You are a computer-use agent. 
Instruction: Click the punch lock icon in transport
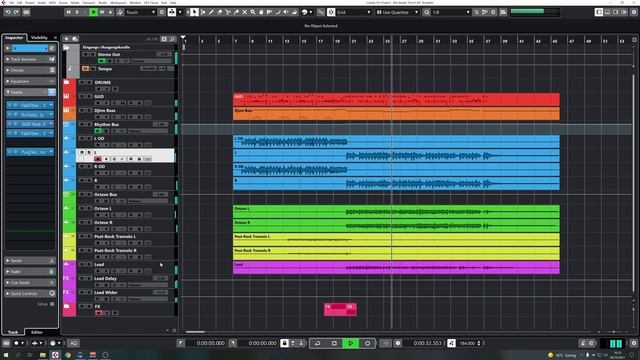285,343
